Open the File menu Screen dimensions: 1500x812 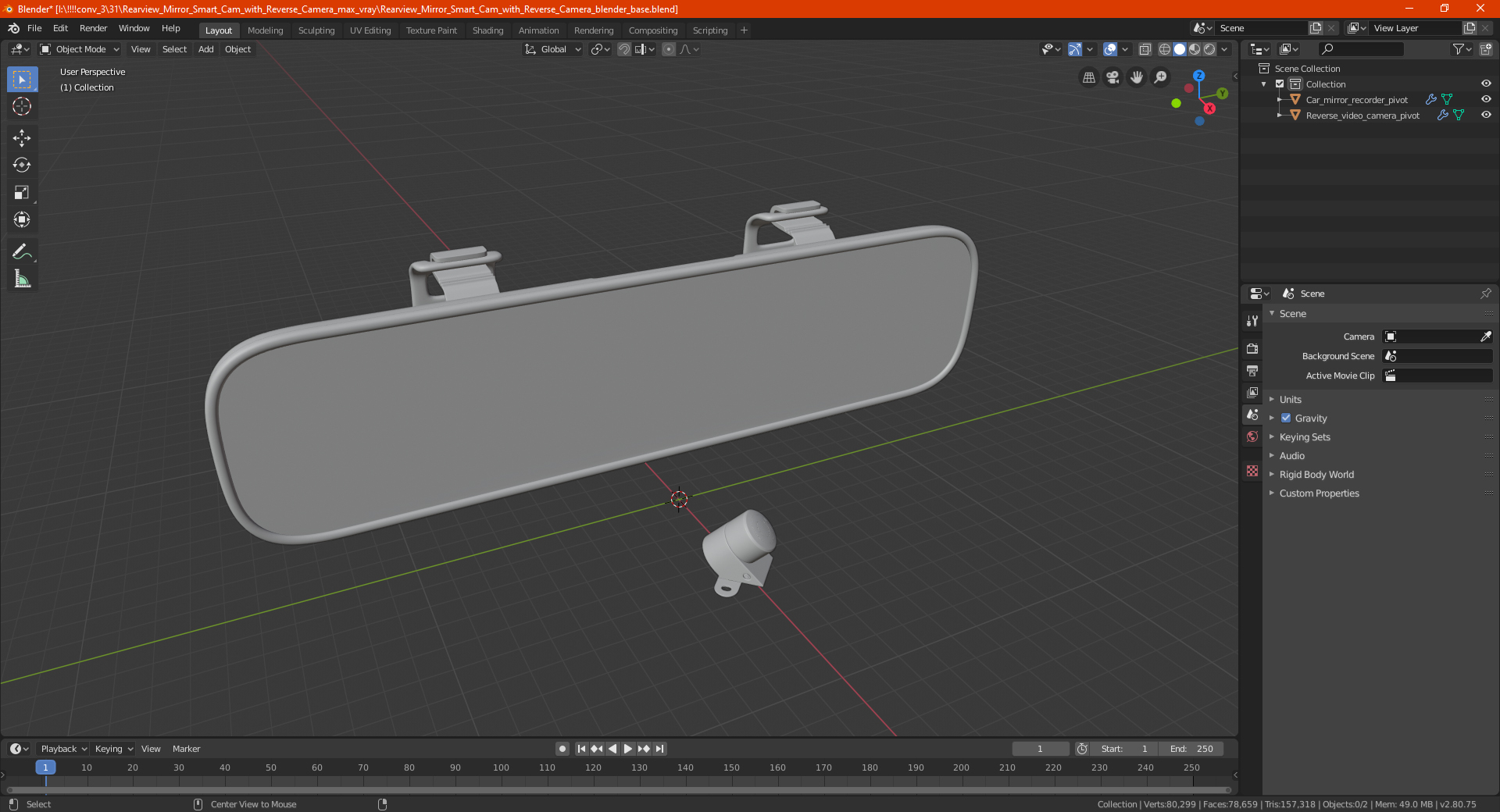coord(34,28)
